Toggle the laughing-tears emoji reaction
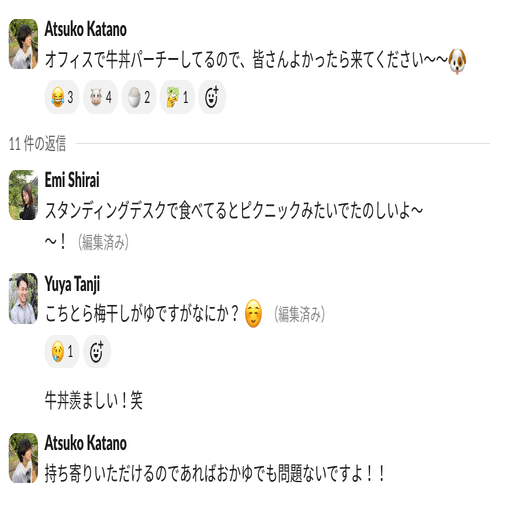 (x=62, y=97)
